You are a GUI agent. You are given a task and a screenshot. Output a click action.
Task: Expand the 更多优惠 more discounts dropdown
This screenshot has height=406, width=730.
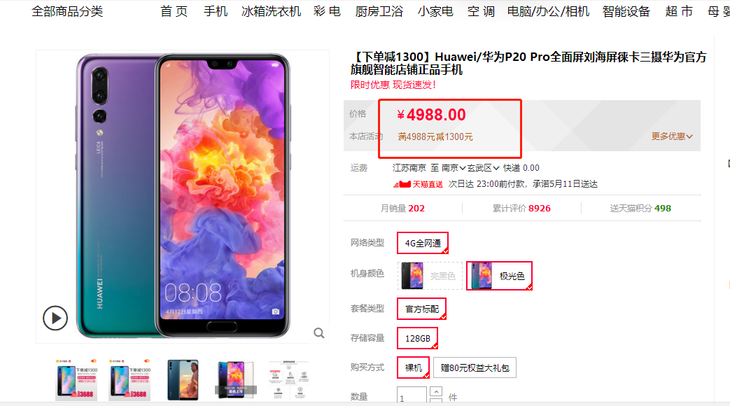click(672, 136)
